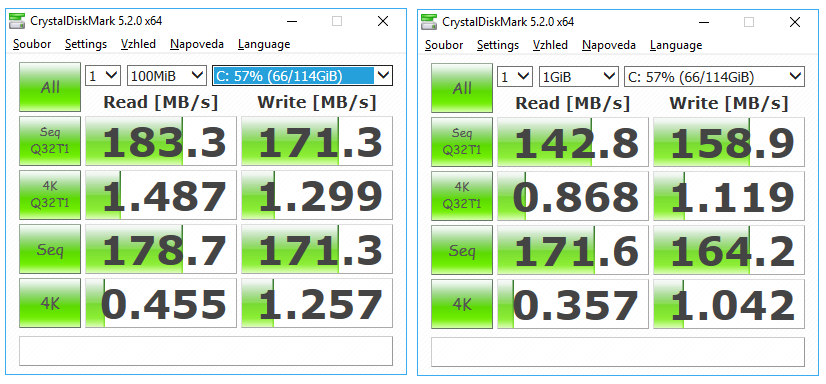Open Language menu in left window
This screenshot has height=384, width=826.
264,45
